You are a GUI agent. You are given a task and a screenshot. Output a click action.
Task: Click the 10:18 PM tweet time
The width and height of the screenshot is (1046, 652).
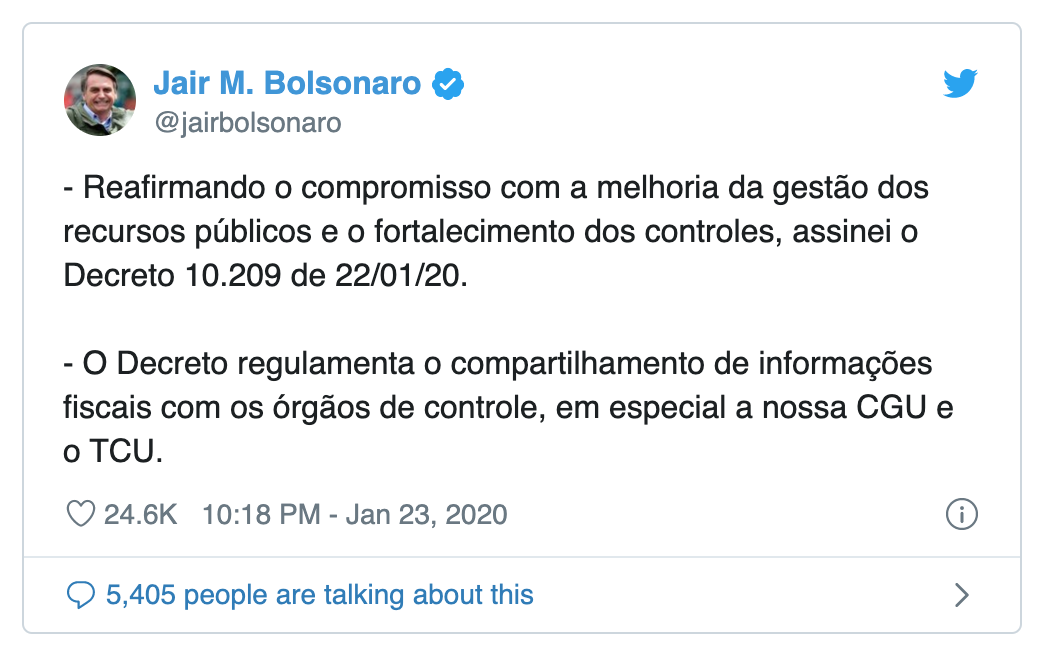coord(261,515)
